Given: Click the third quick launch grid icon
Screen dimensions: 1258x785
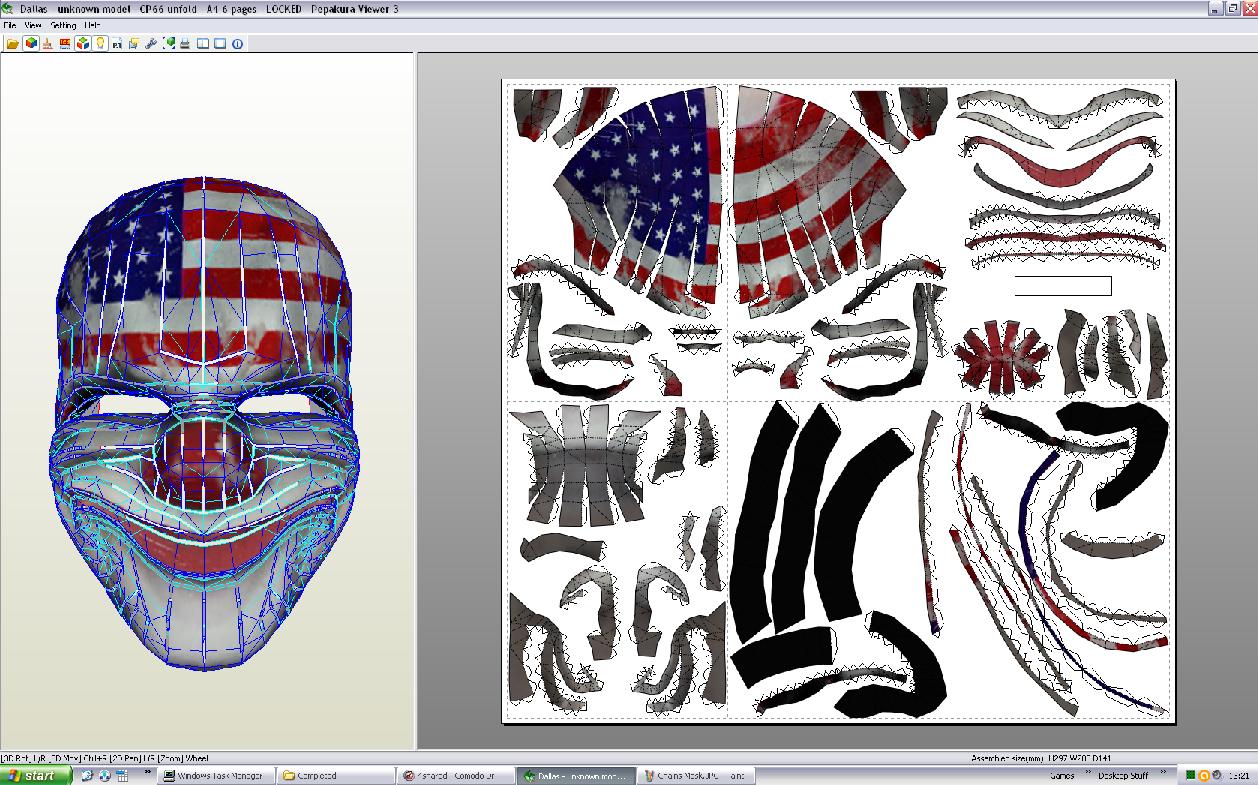Looking at the screenshot, I should [x=121, y=775].
